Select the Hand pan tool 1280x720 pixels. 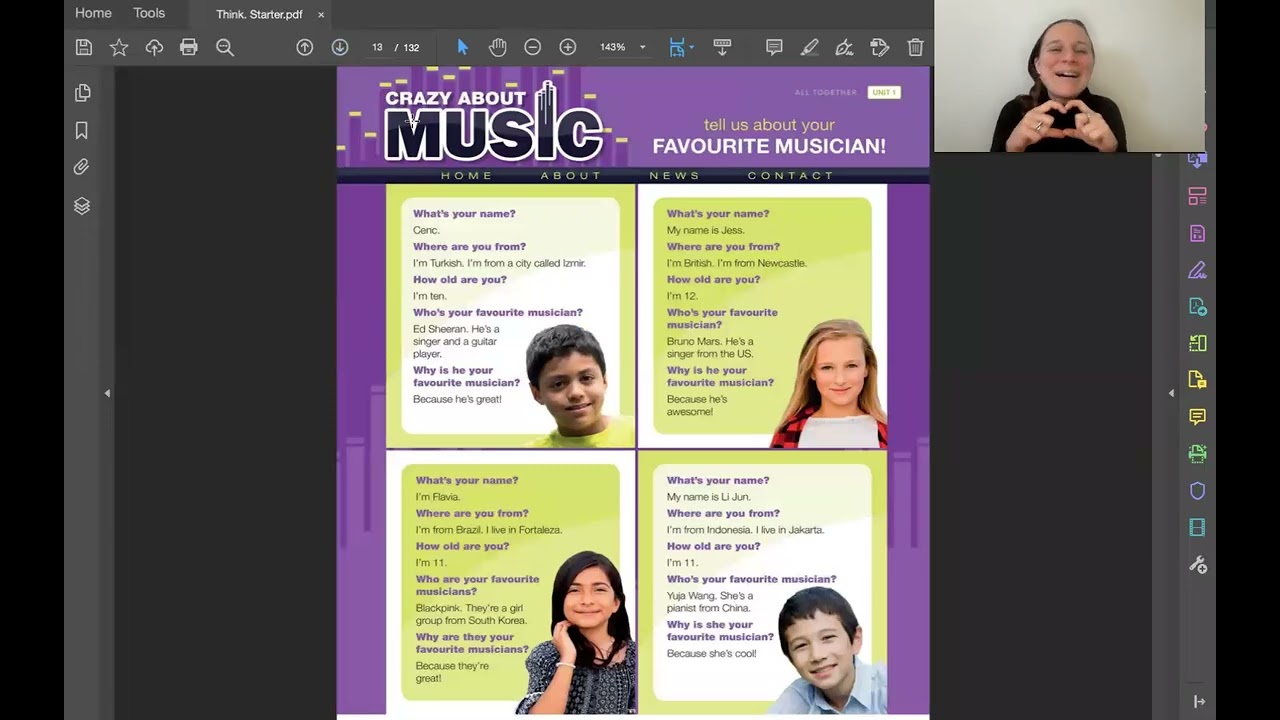498,47
